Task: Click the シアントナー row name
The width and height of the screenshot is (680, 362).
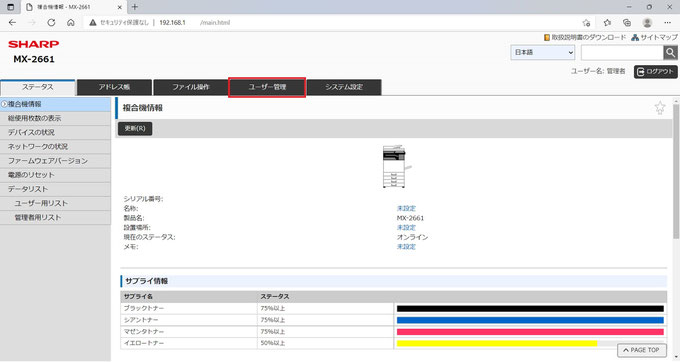Action: [x=141, y=320]
